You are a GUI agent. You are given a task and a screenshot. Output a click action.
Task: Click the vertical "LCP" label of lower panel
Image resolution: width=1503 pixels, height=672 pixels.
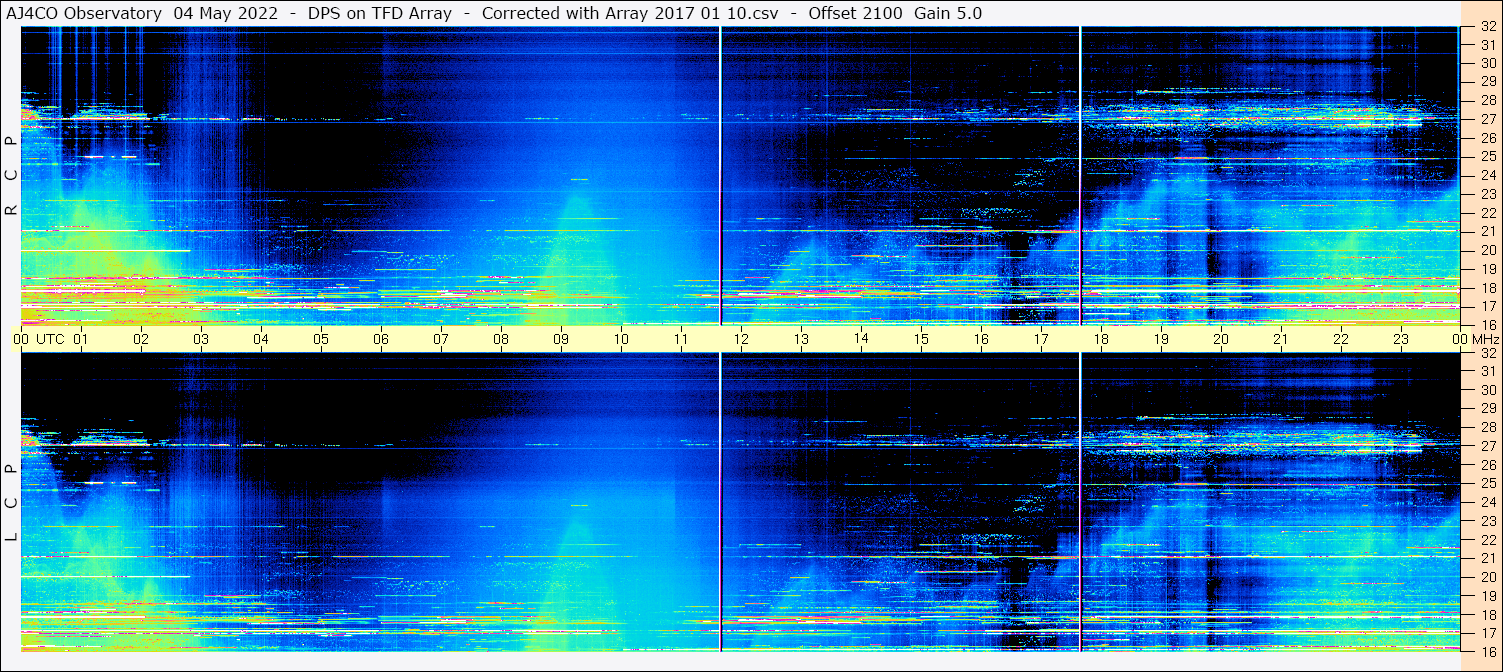click(12, 503)
